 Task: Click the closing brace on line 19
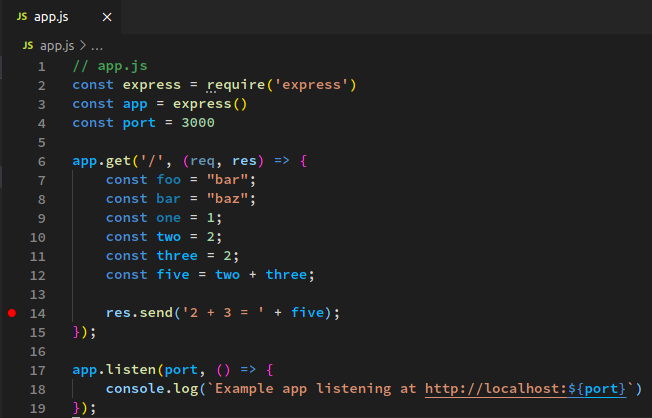click(x=77, y=408)
